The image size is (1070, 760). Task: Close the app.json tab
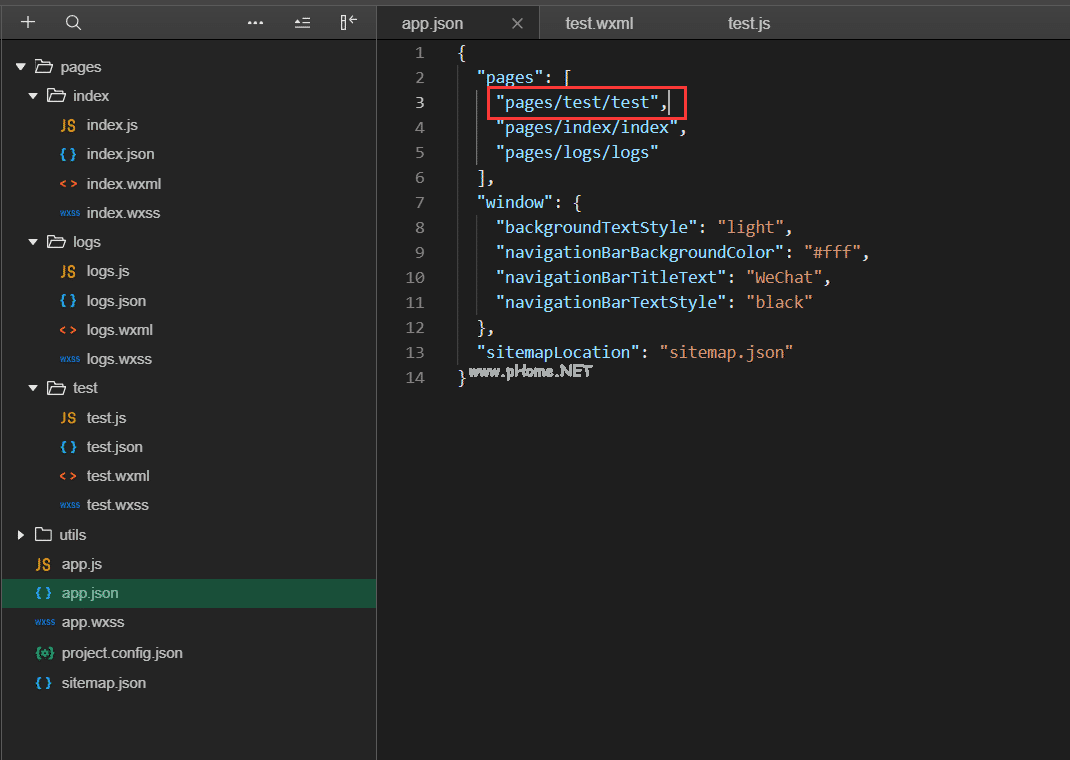[x=517, y=23]
